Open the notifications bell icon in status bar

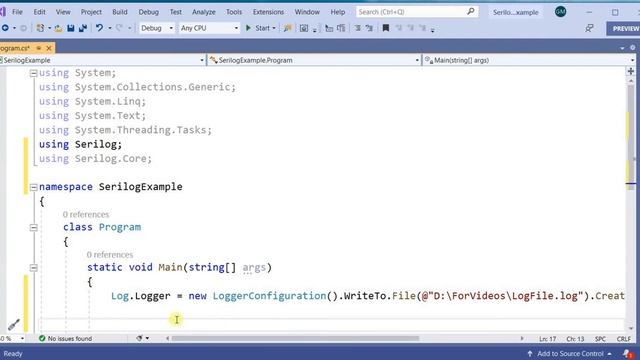click(x=627, y=354)
